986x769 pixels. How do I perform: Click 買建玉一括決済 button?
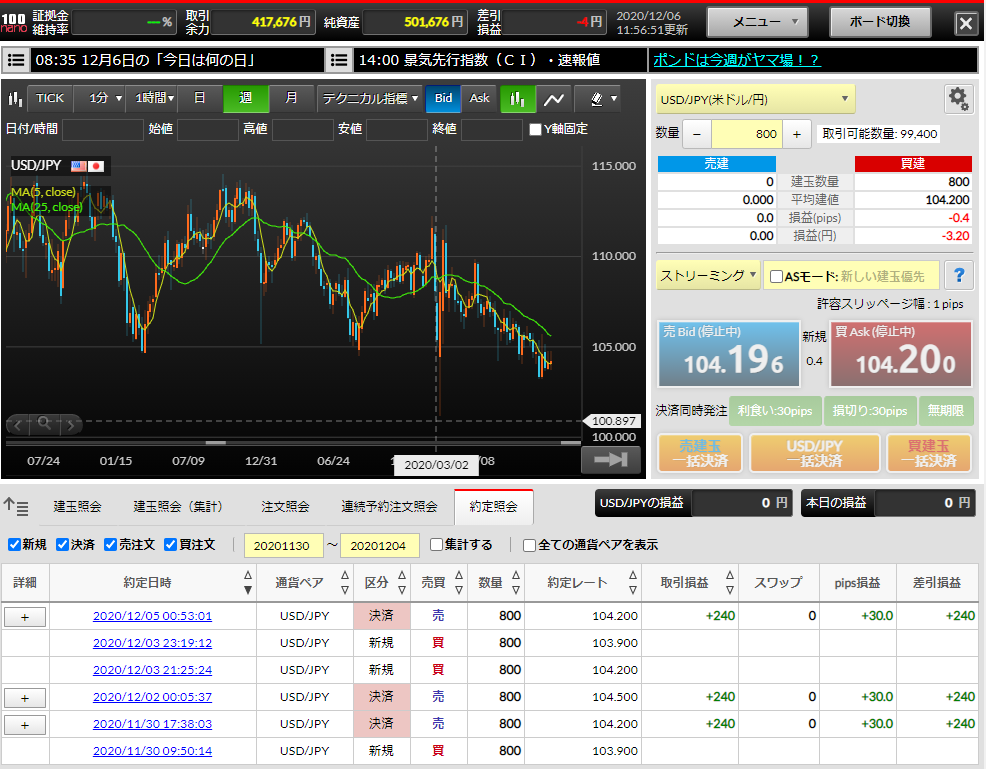tap(929, 453)
